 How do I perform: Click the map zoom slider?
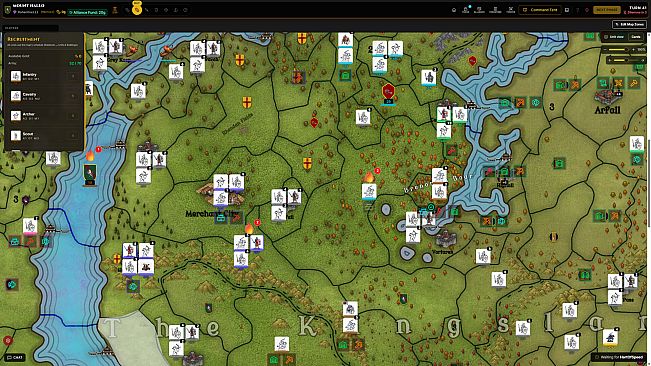click(619, 50)
